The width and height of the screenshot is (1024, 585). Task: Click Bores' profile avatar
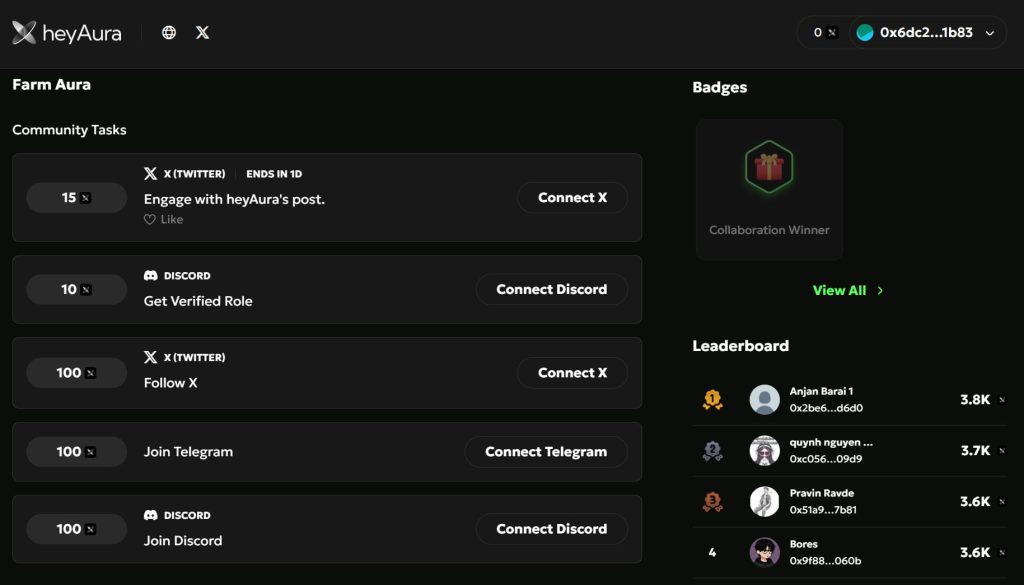pos(765,552)
